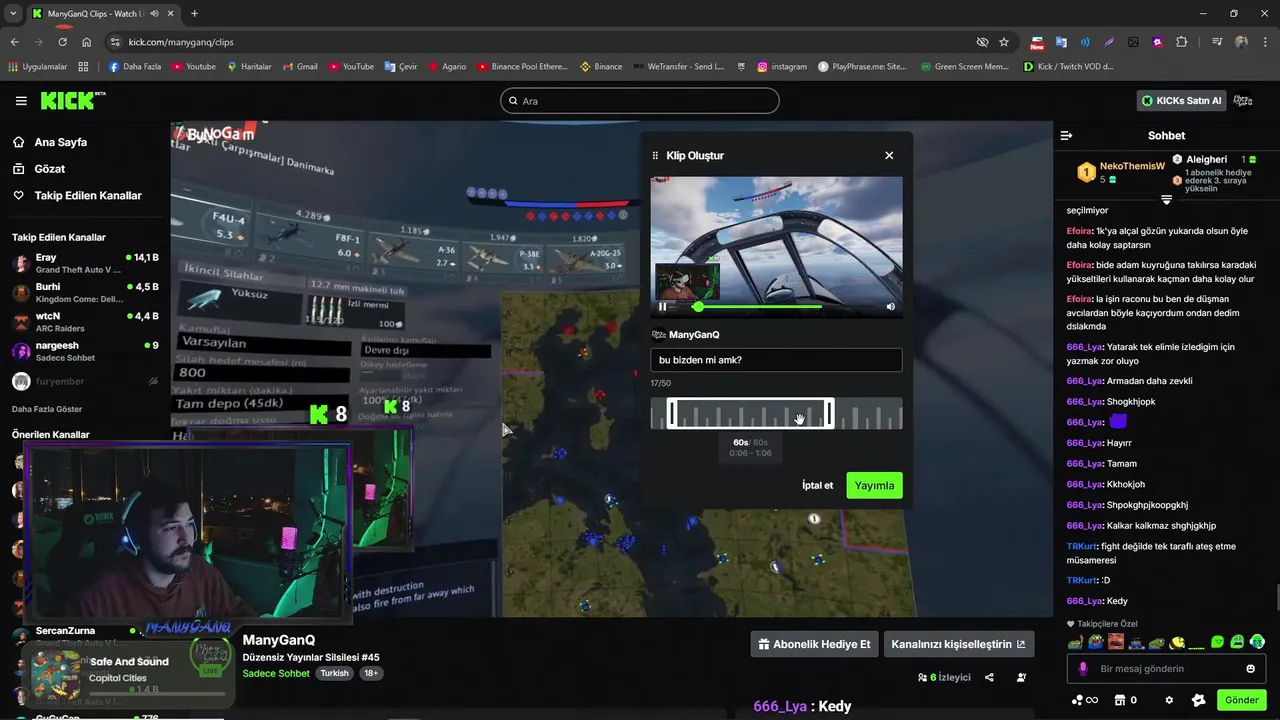Open a new browser tab
The width and height of the screenshot is (1280, 720).
click(194, 13)
